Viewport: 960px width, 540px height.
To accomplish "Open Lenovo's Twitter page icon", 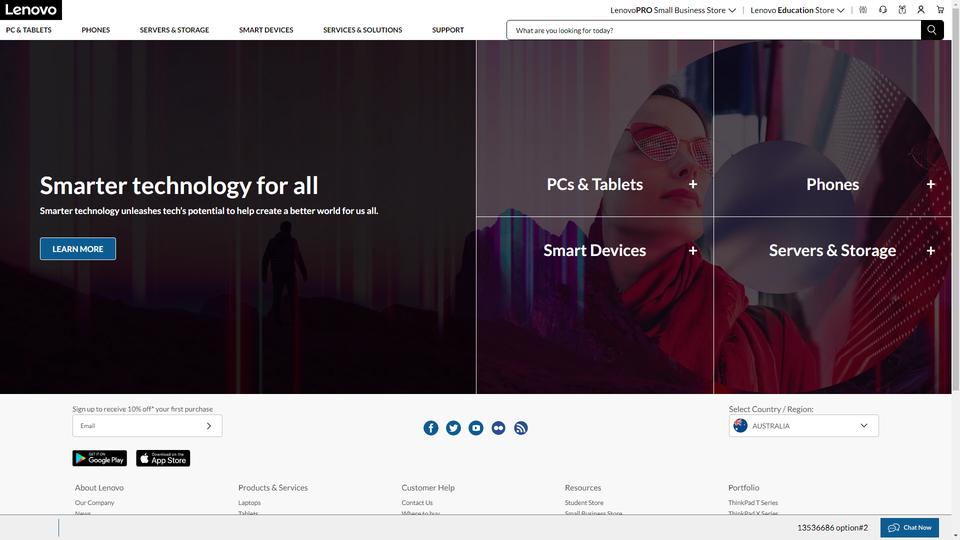I will click(453, 428).
